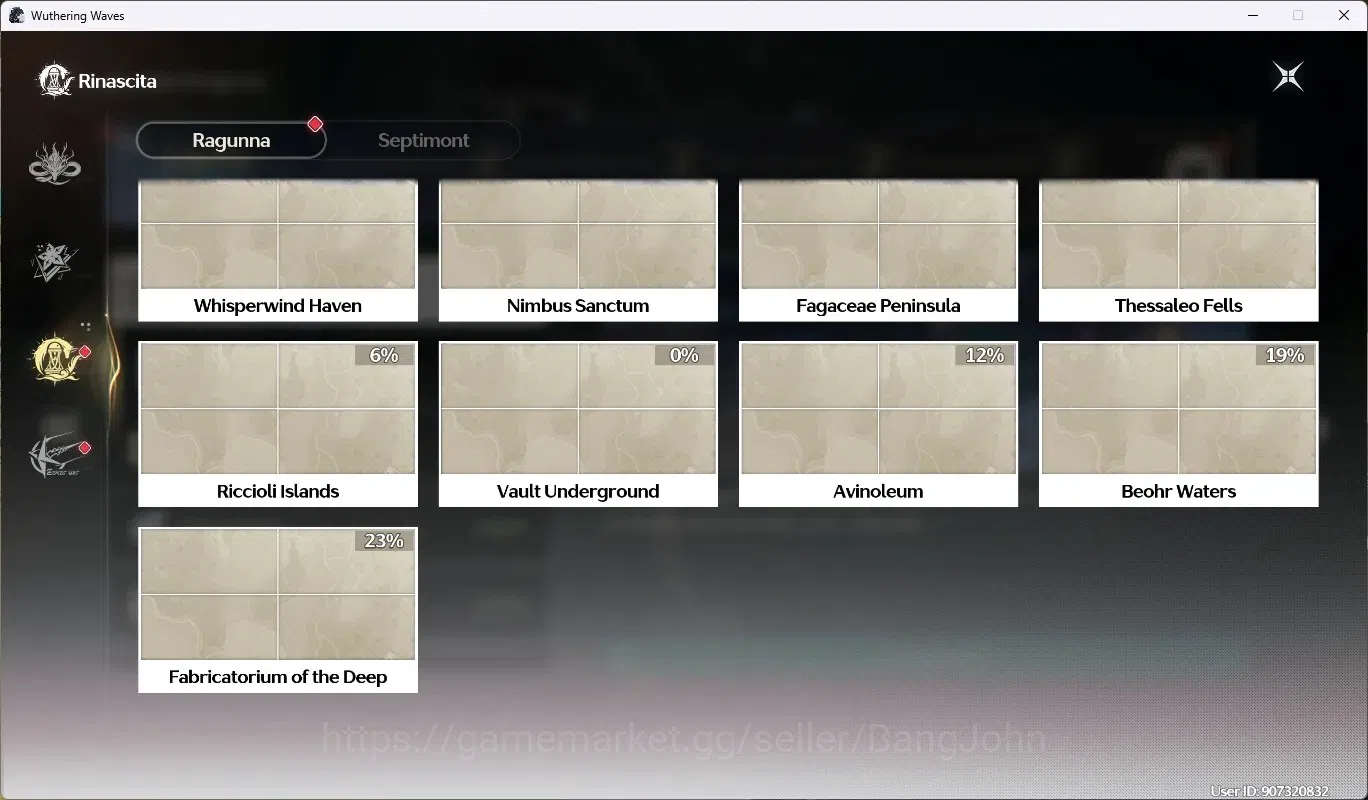Switch to the Ragunna tab
Image resolution: width=1368 pixels, height=800 pixels.
tap(231, 140)
